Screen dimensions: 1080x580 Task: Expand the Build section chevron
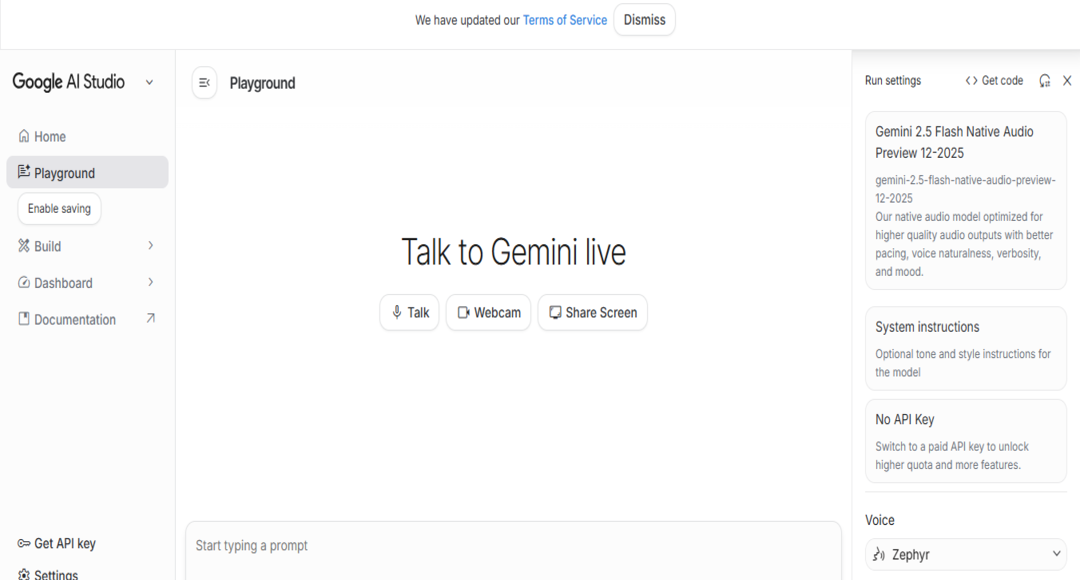150,246
